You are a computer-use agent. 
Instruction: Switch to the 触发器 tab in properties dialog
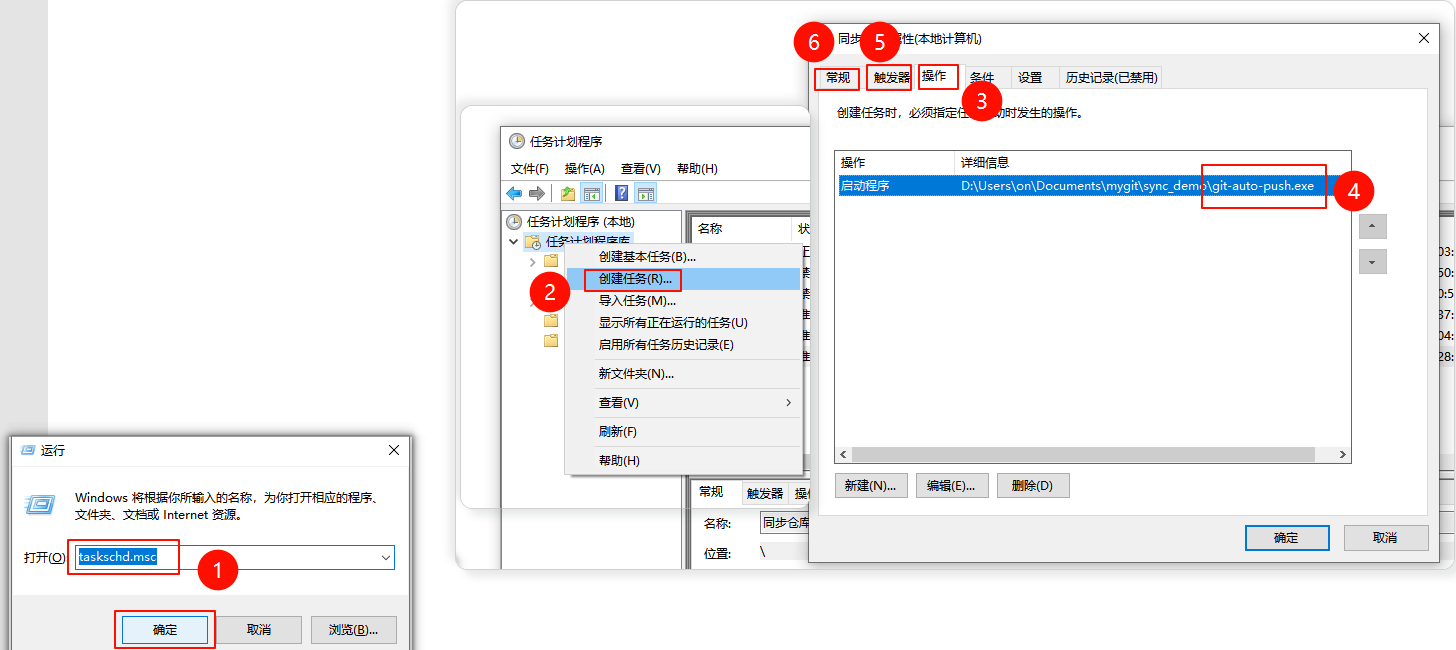(x=891, y=78)
